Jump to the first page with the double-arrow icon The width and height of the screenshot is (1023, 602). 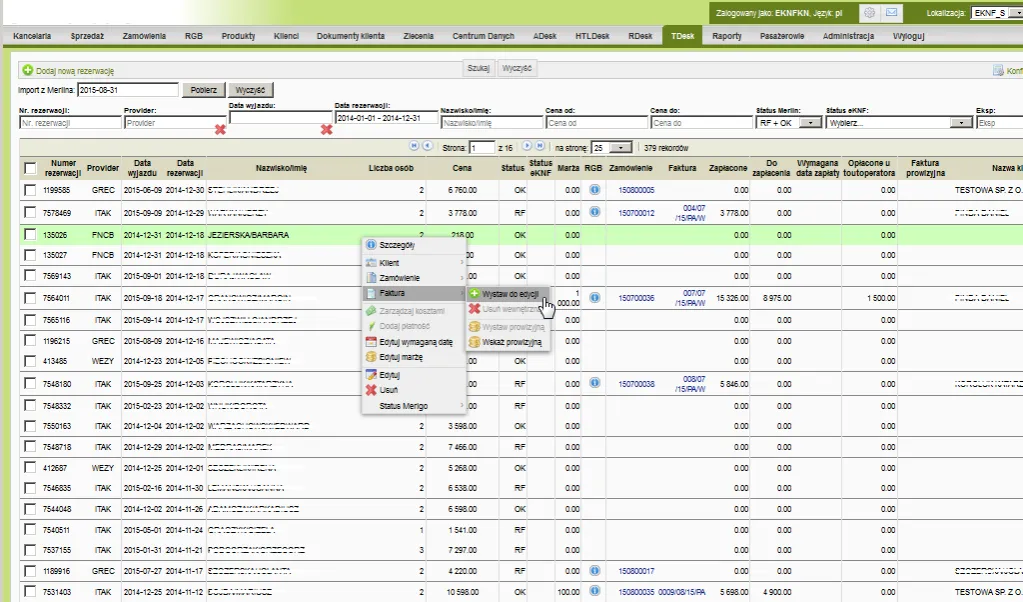point(414,146)
